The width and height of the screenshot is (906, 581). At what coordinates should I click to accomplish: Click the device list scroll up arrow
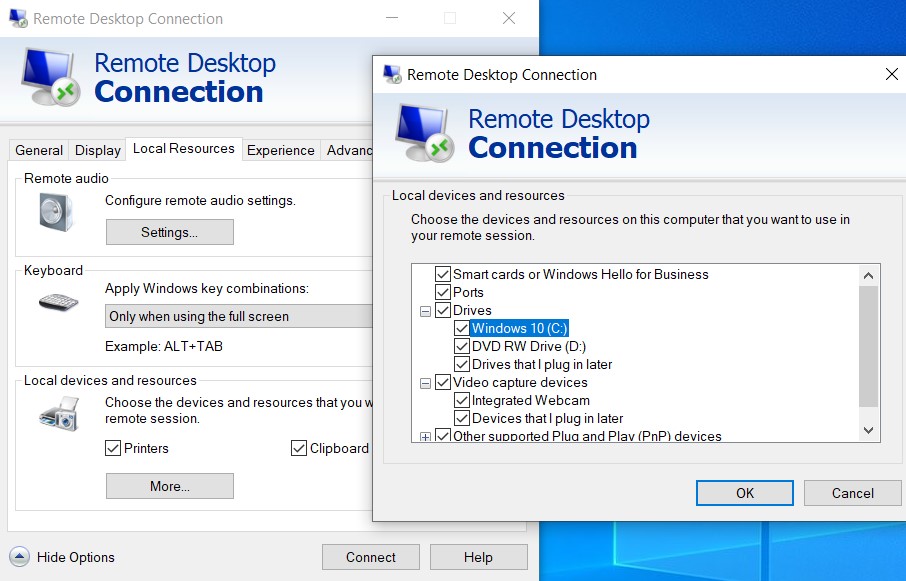[x=868, y=275]
